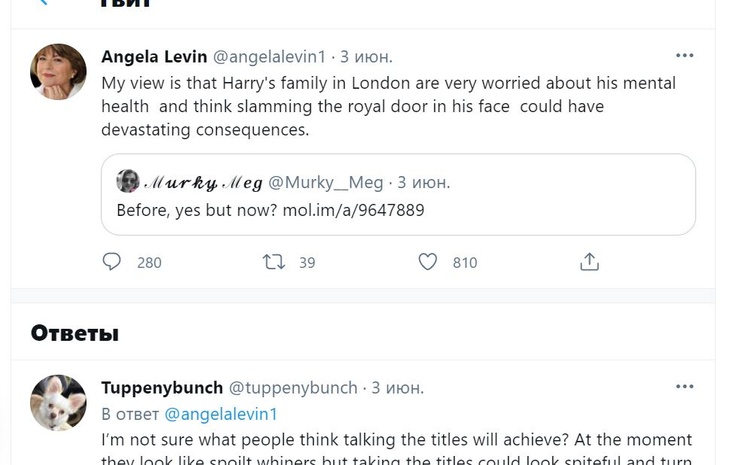Open the quoted Murky Meg tweet name
730x465 pixels.
pos(204,182)
